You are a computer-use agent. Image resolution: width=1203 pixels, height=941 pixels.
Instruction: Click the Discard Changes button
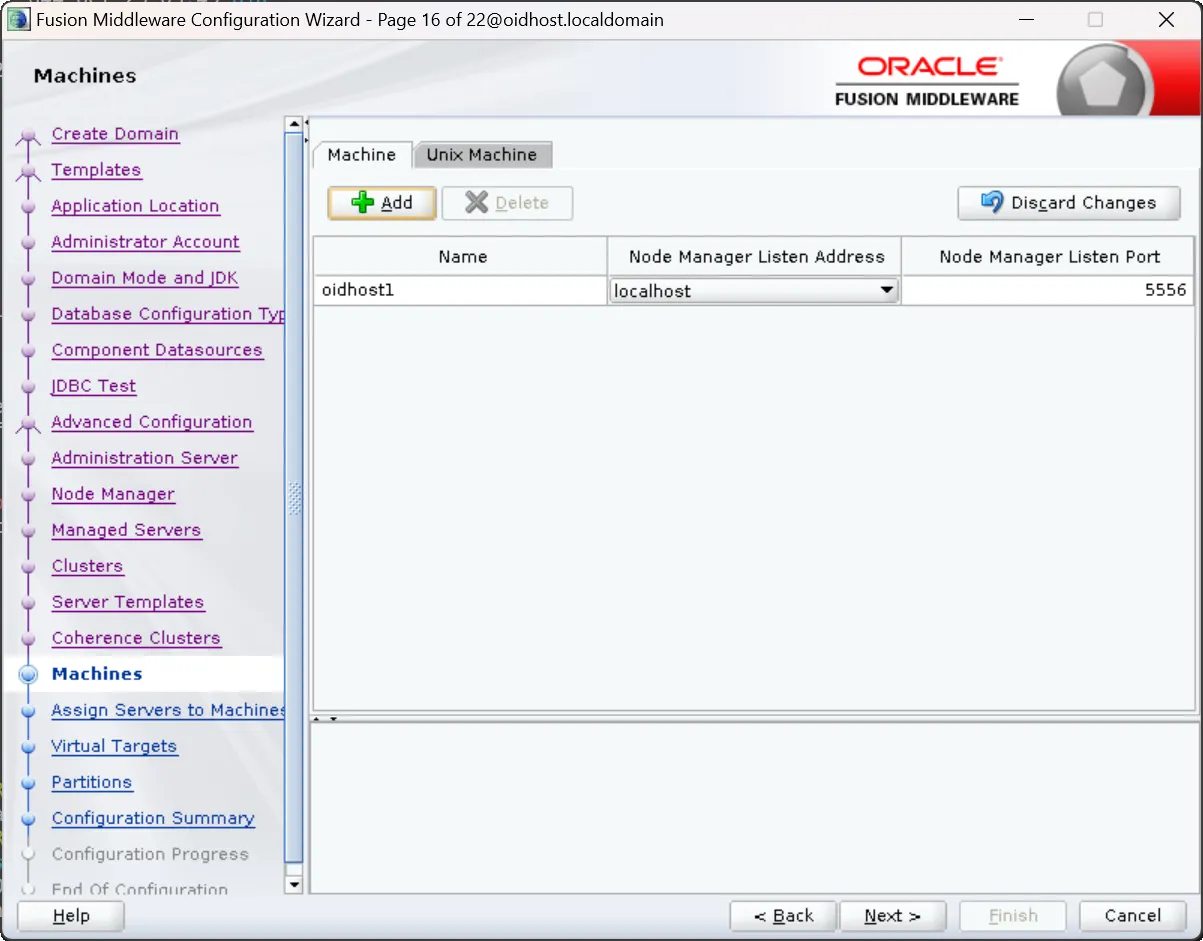pos(1069,203)
